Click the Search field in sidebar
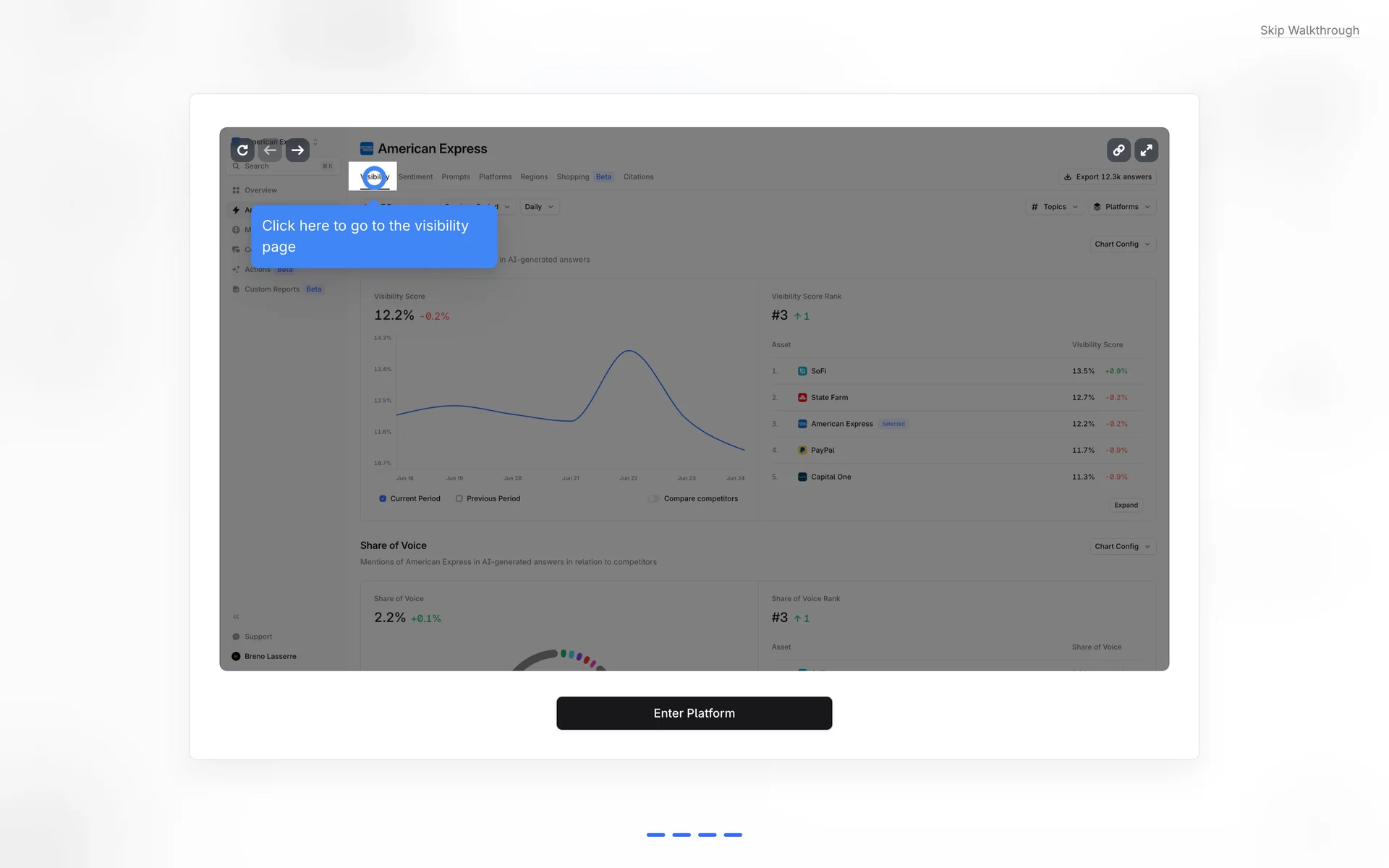The image size is (1389, 868). coord(282,166)
